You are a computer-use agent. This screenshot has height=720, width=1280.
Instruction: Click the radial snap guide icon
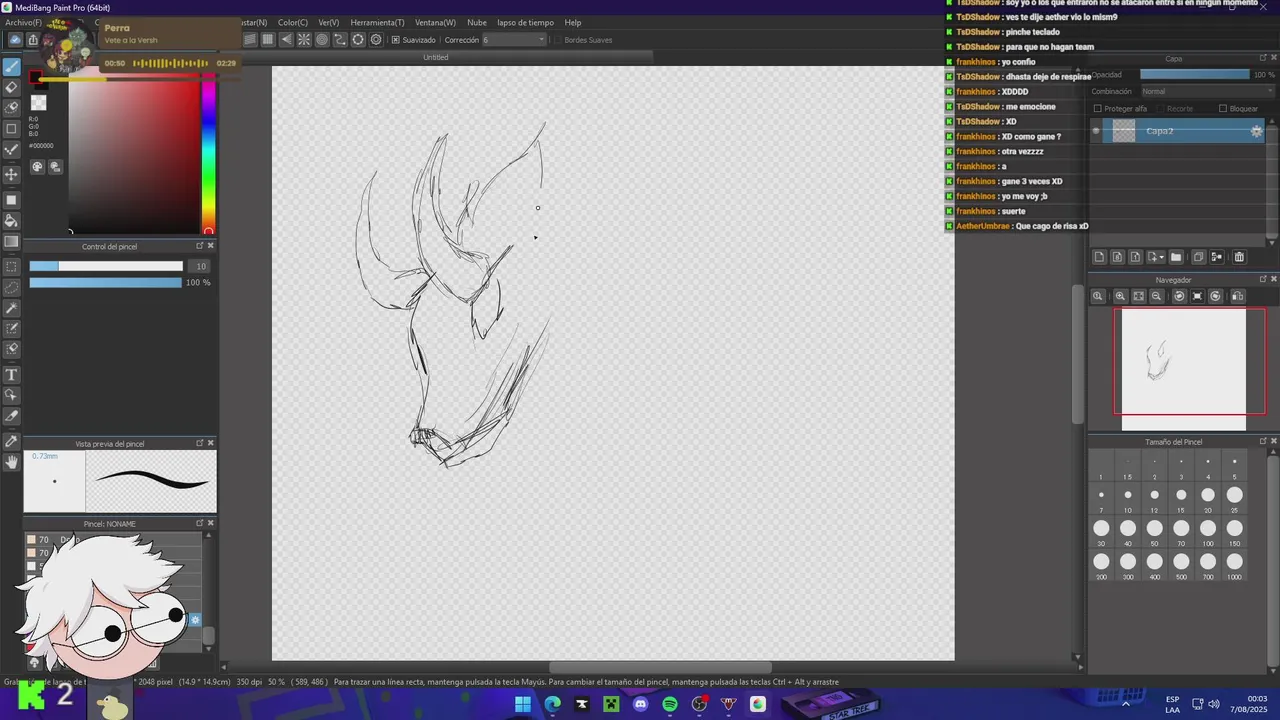point(304,40)
